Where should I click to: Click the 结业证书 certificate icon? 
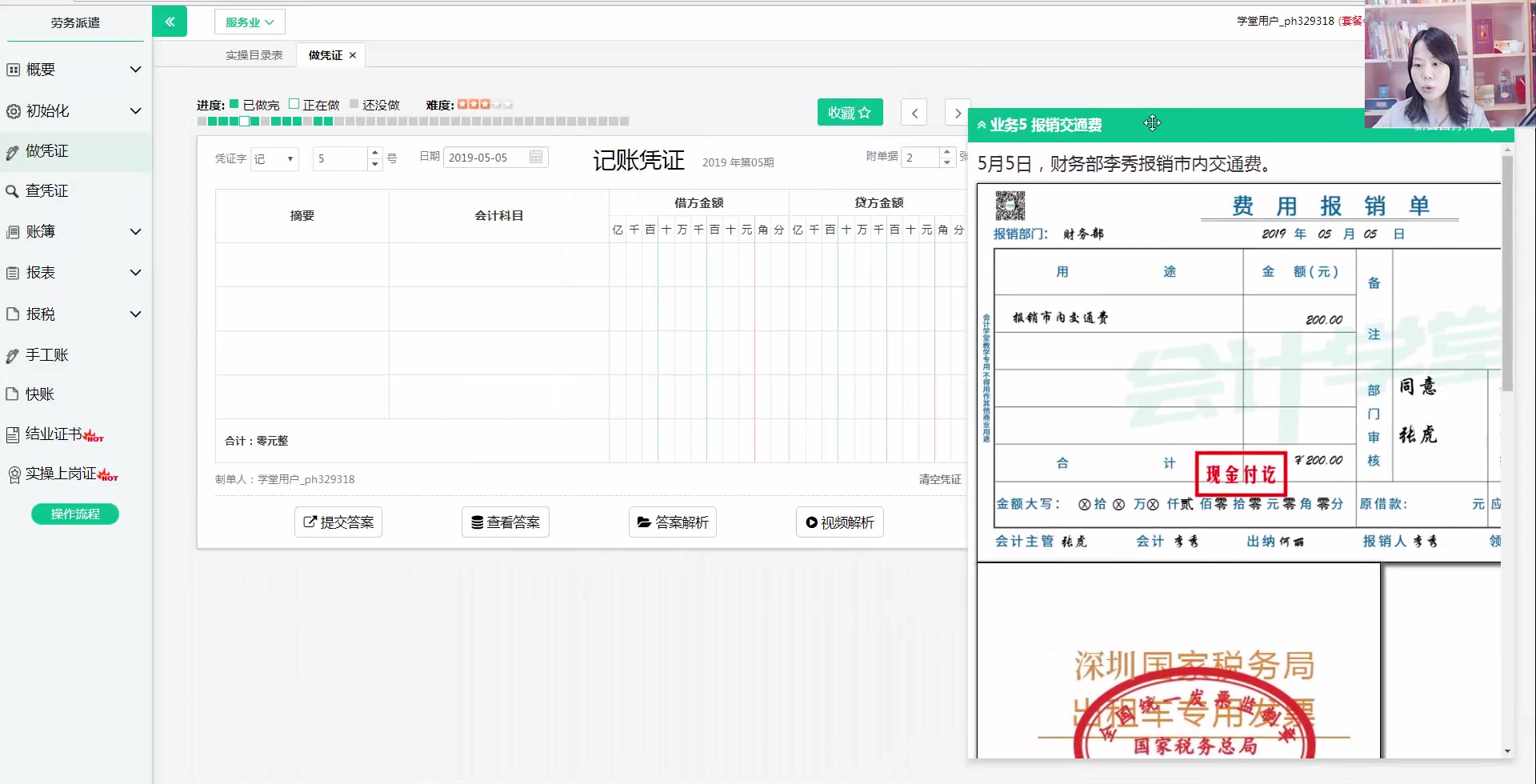[13, 434]
